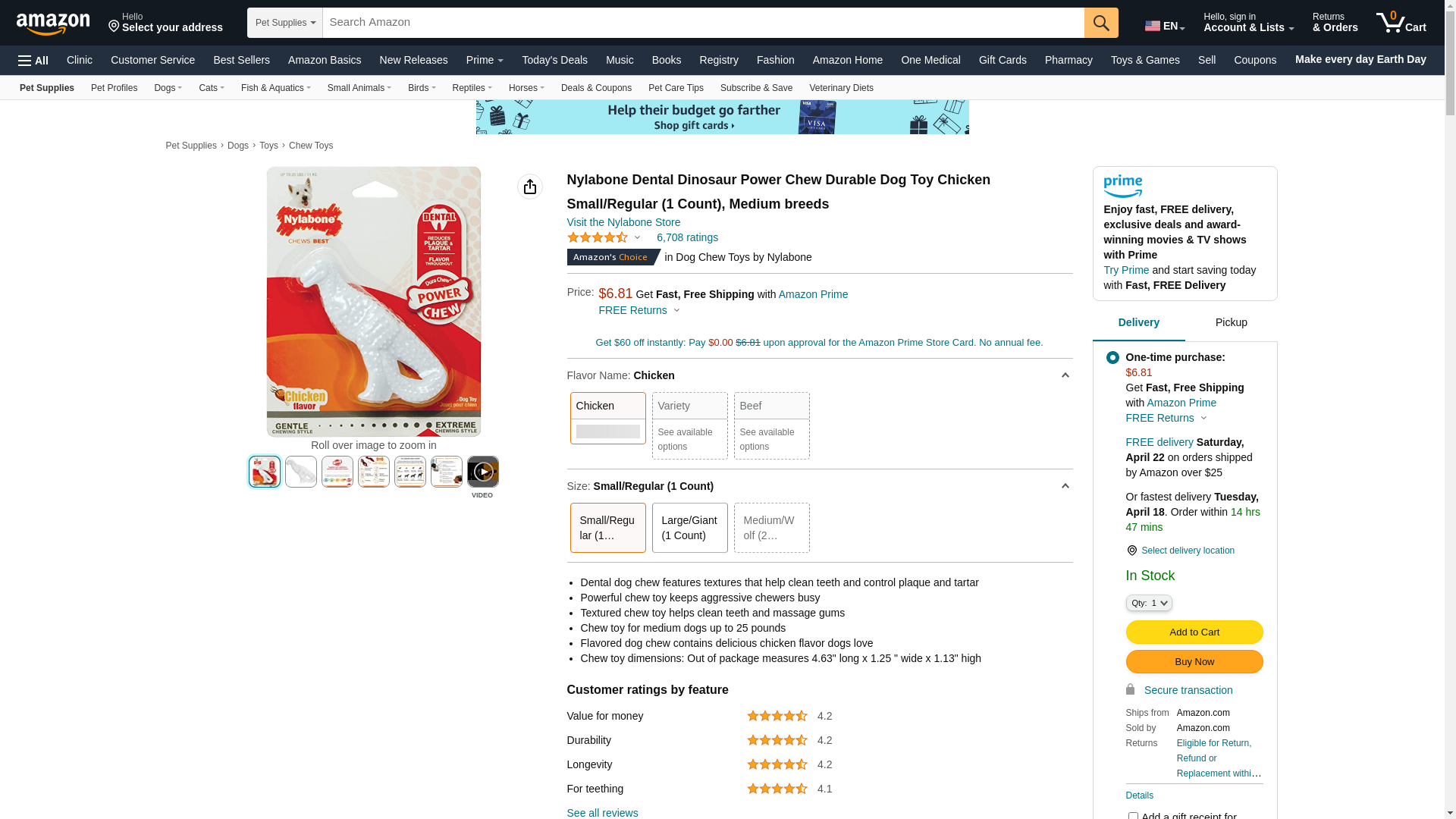1456x819 pixels.
Task: Select the sixth product image thumbnail
Action: [x=447, y=472]
